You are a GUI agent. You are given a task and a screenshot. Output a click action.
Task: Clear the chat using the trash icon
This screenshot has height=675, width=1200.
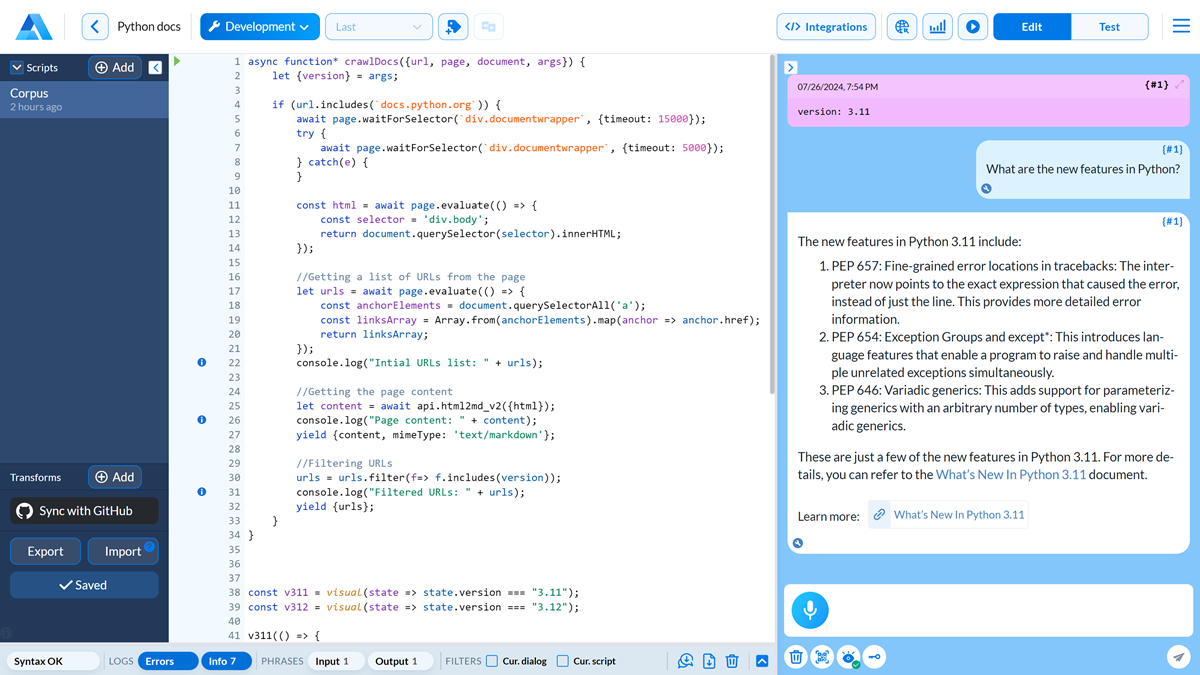click(795, 657)
